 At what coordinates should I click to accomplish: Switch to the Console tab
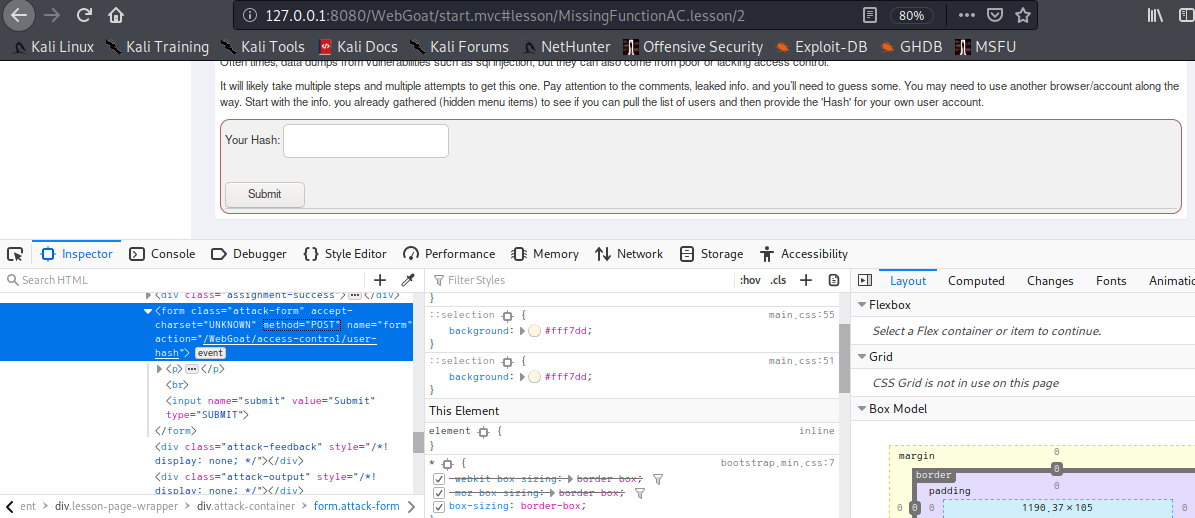click(162, 254)
